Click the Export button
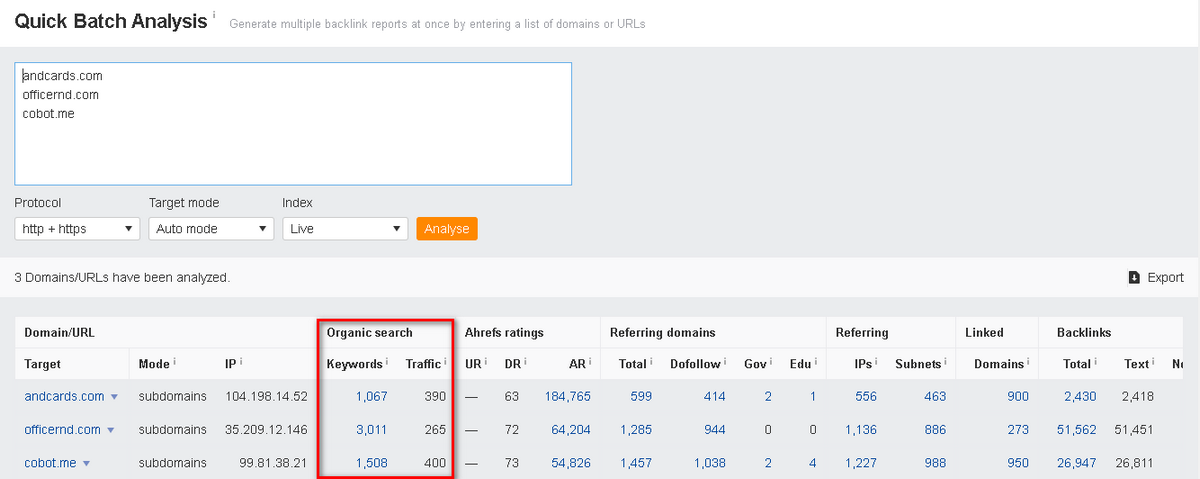 pyautogui.click(x=1155, y=278)
